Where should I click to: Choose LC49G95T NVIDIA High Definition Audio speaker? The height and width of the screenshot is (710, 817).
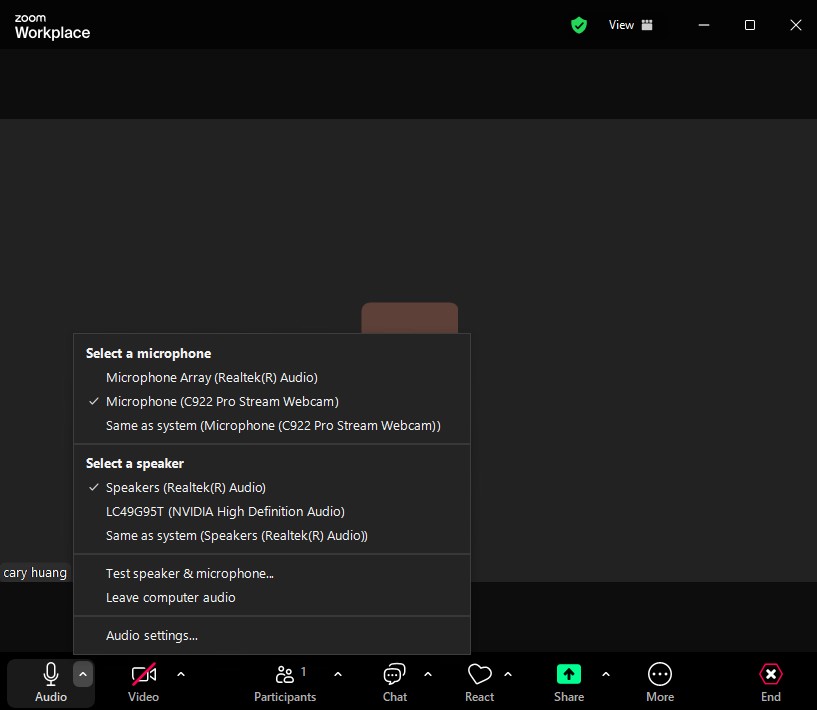coord(225,512)
